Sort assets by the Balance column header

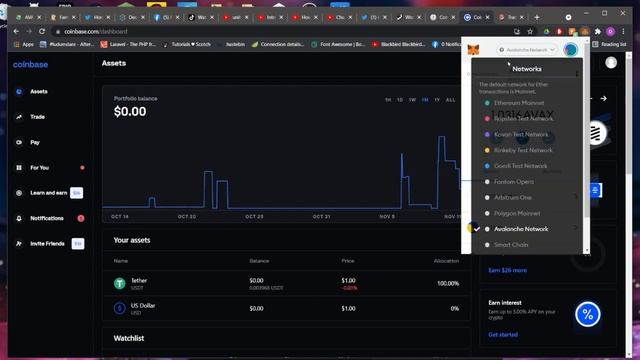[x=259, y=261]
